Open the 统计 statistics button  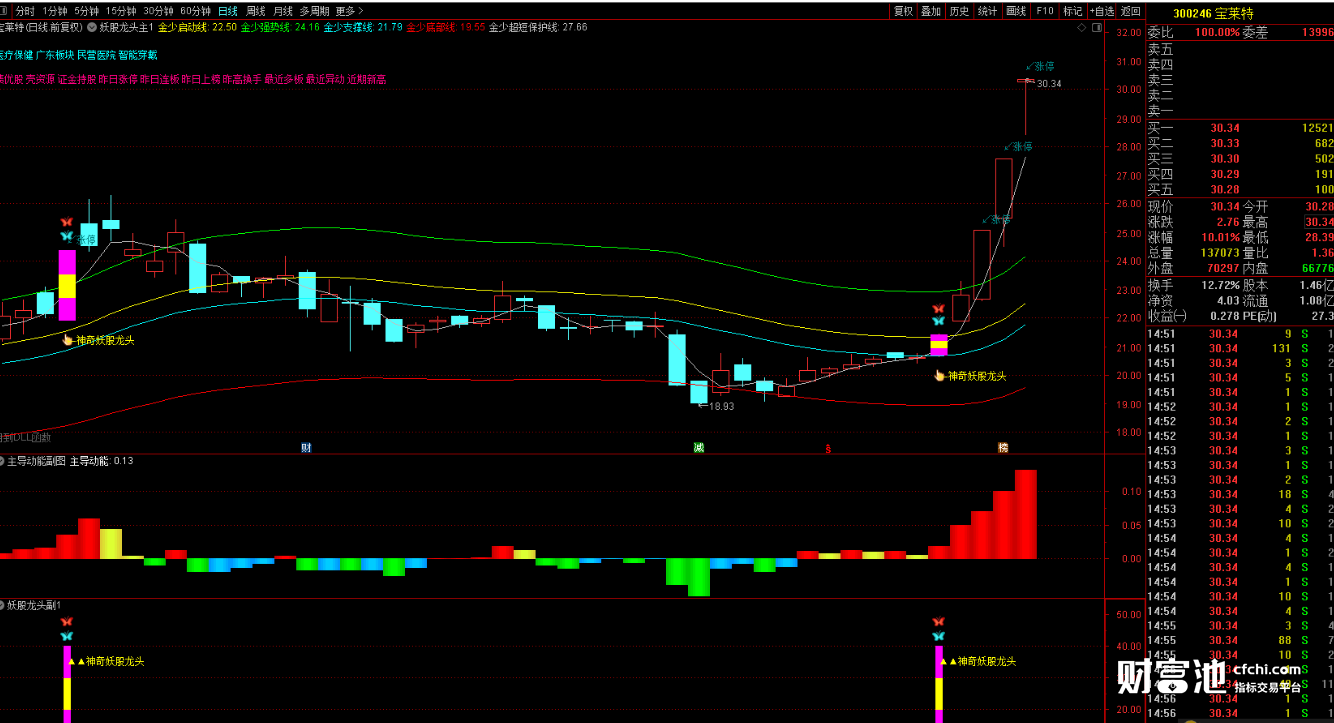pos(987,11)
